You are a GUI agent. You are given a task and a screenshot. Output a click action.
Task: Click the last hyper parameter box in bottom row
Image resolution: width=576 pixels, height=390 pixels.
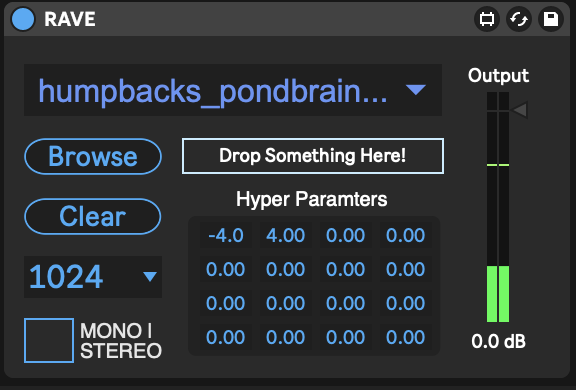(x=405, y=337)
